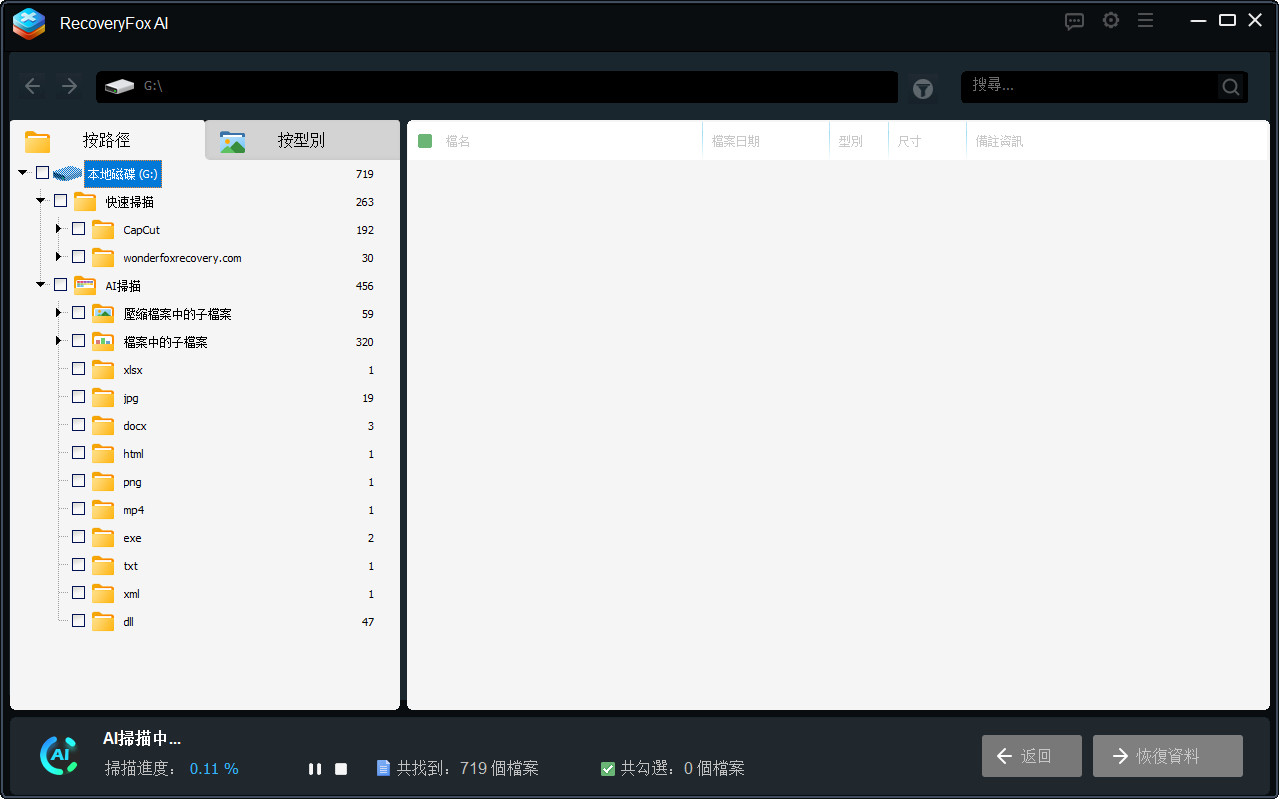Check the AI掃描 checkbox
The image size is (1279, 799).
(60, 283)
